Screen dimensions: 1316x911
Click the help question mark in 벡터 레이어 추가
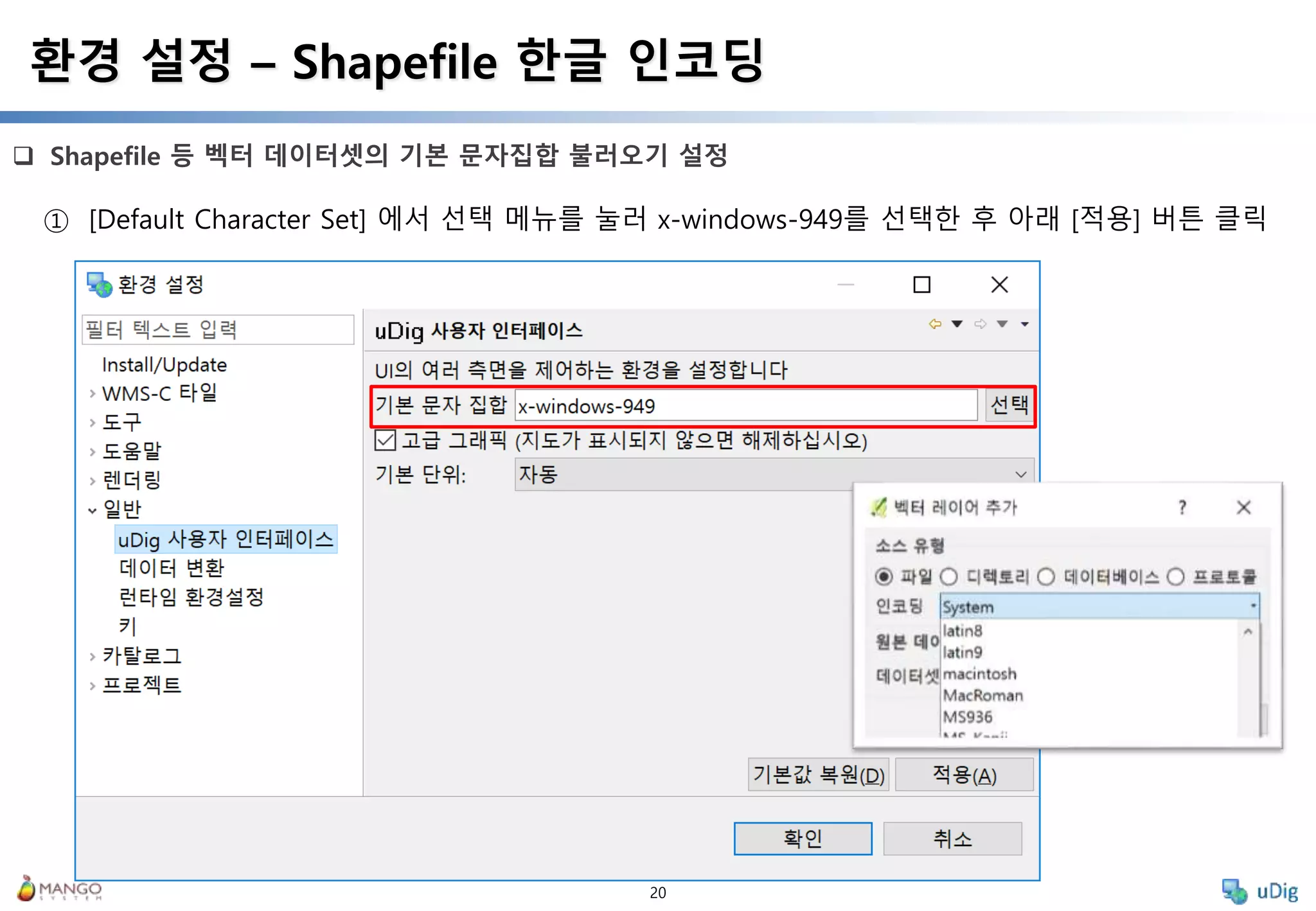pos(1182,508)
